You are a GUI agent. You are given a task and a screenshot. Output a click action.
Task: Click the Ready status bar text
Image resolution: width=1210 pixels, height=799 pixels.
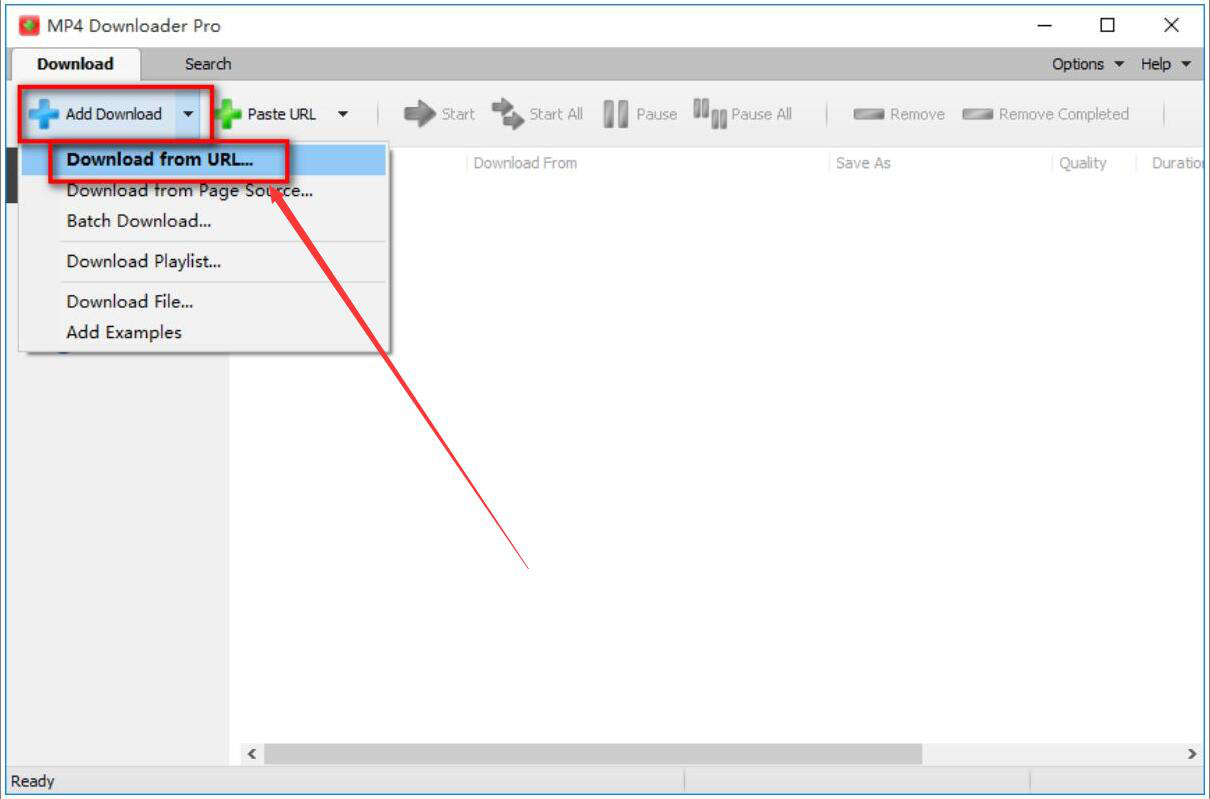point(33,781)
